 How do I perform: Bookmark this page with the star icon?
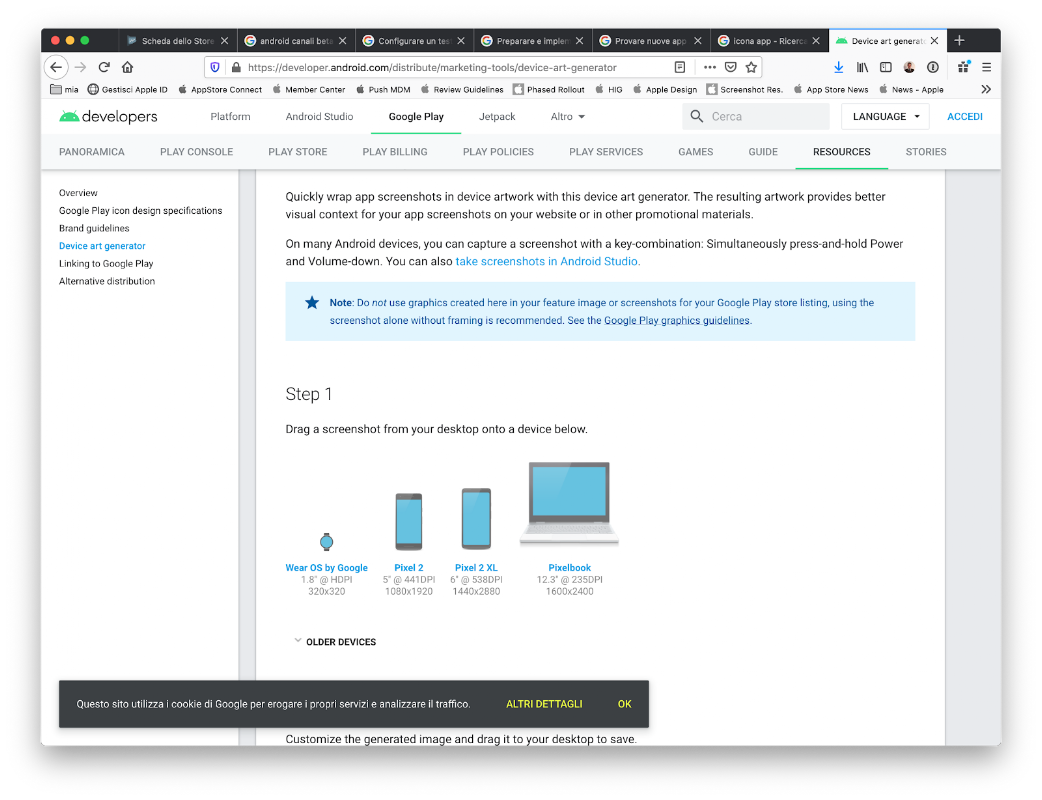[751, 67]
